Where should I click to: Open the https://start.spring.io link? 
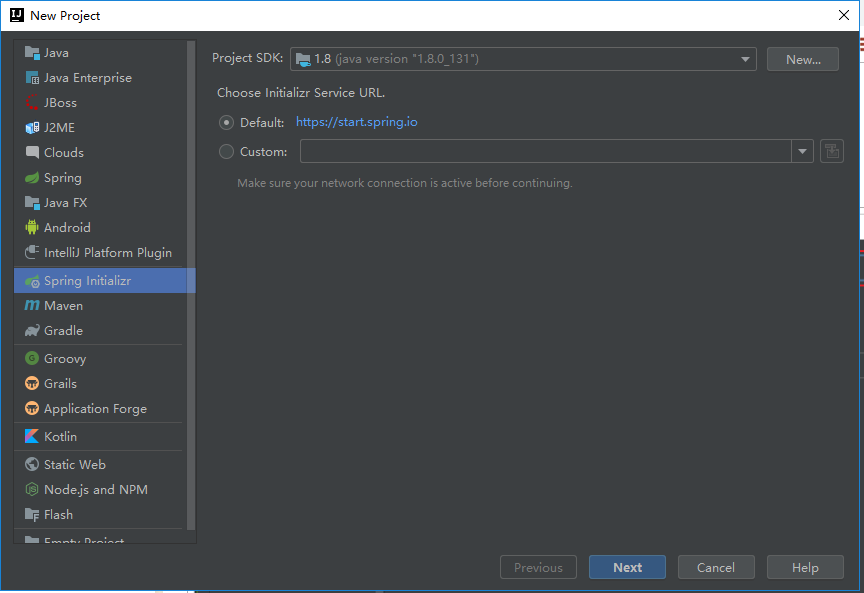click(x=357, y=122)
